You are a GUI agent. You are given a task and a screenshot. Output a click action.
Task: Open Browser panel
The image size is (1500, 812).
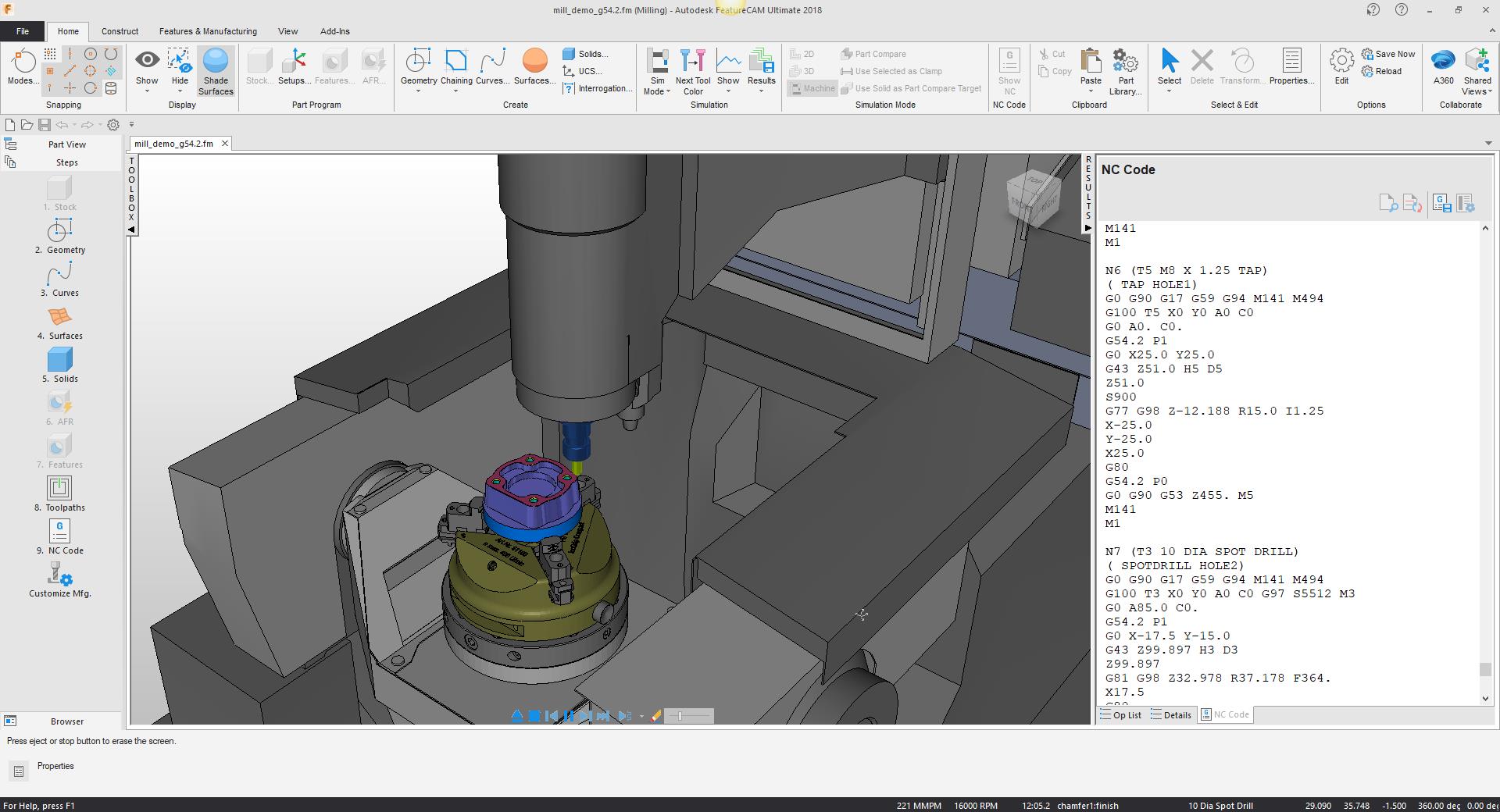coord(62,721)
